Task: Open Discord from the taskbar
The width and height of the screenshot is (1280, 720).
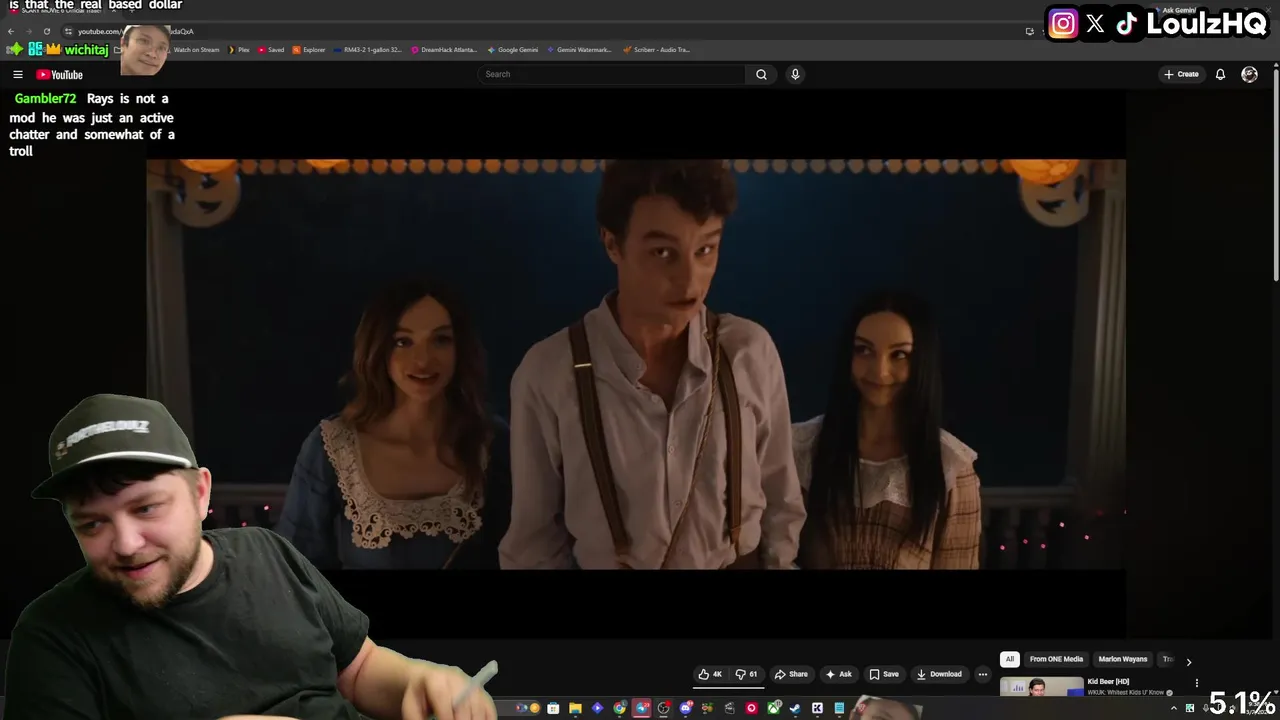Action: click(686, 708)
